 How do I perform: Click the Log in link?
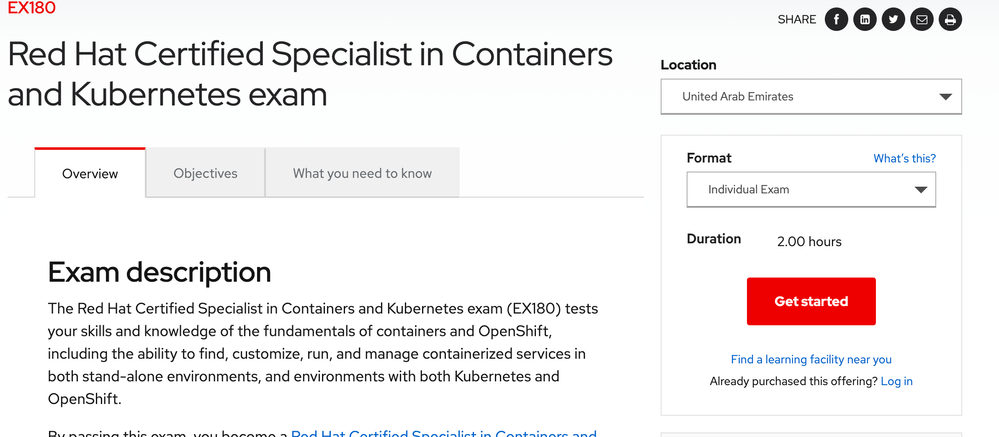pos(896,381)
